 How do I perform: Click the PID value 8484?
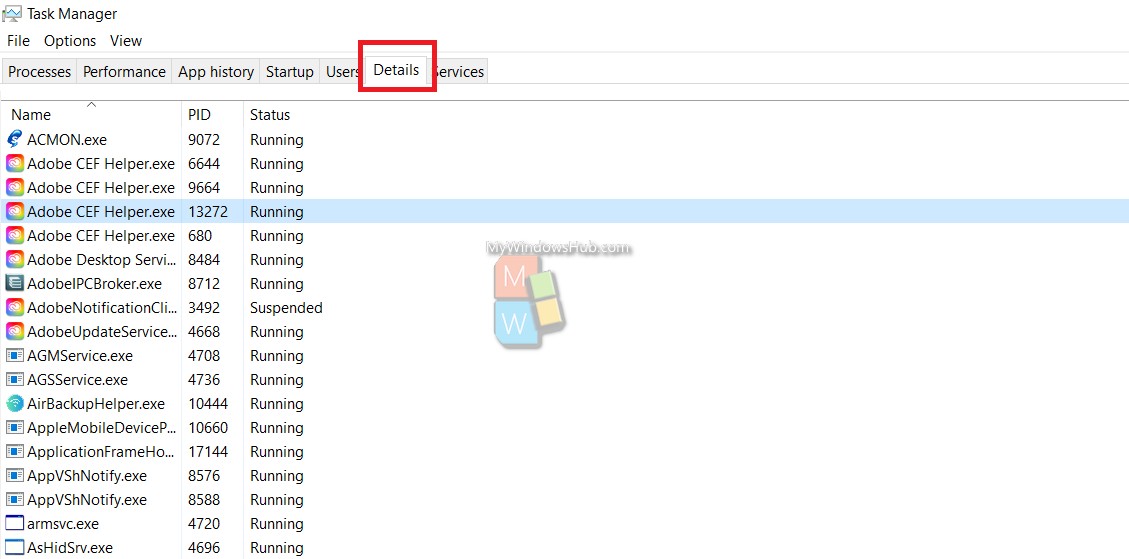204,260
